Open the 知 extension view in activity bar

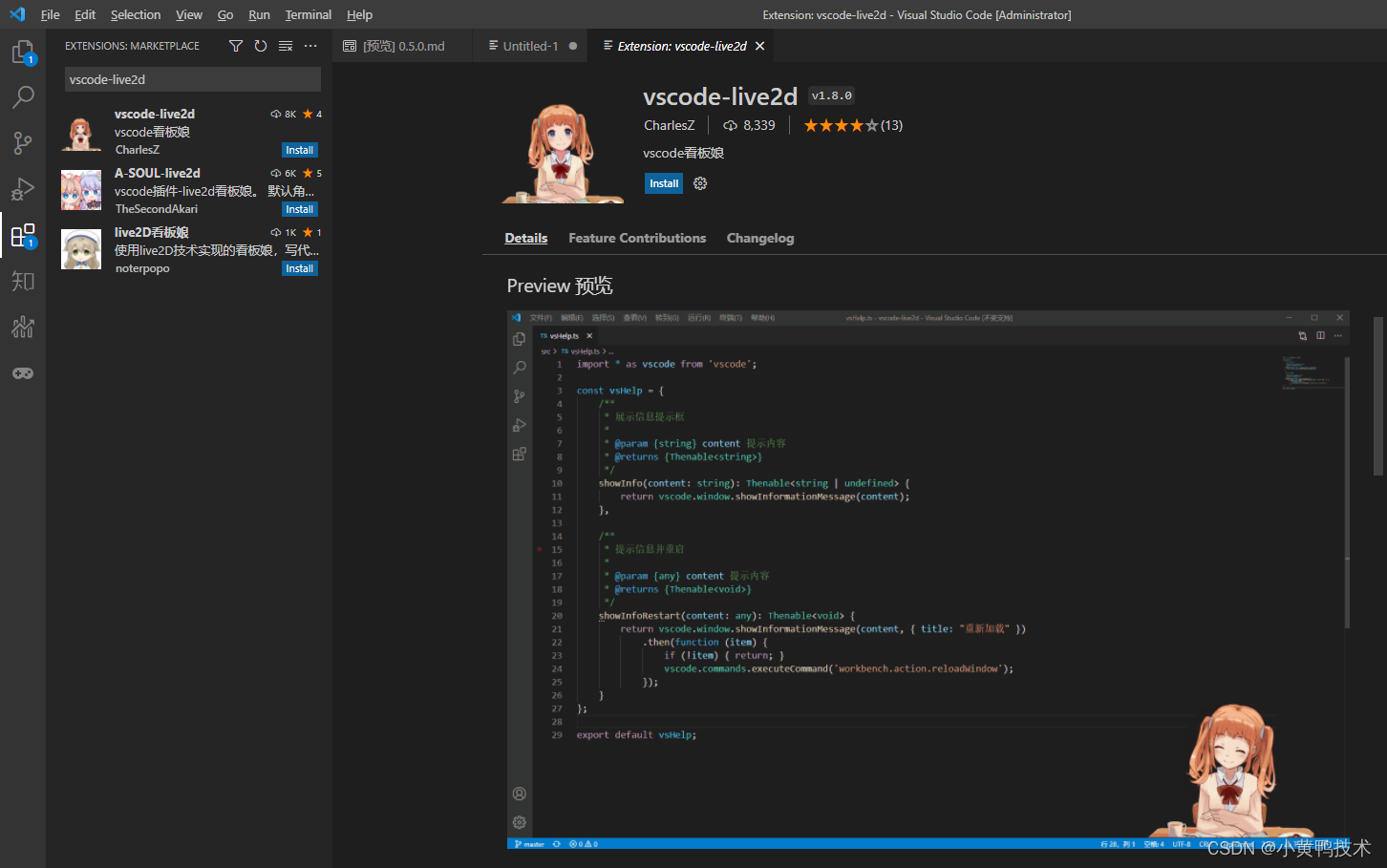(x=23, y=281)
